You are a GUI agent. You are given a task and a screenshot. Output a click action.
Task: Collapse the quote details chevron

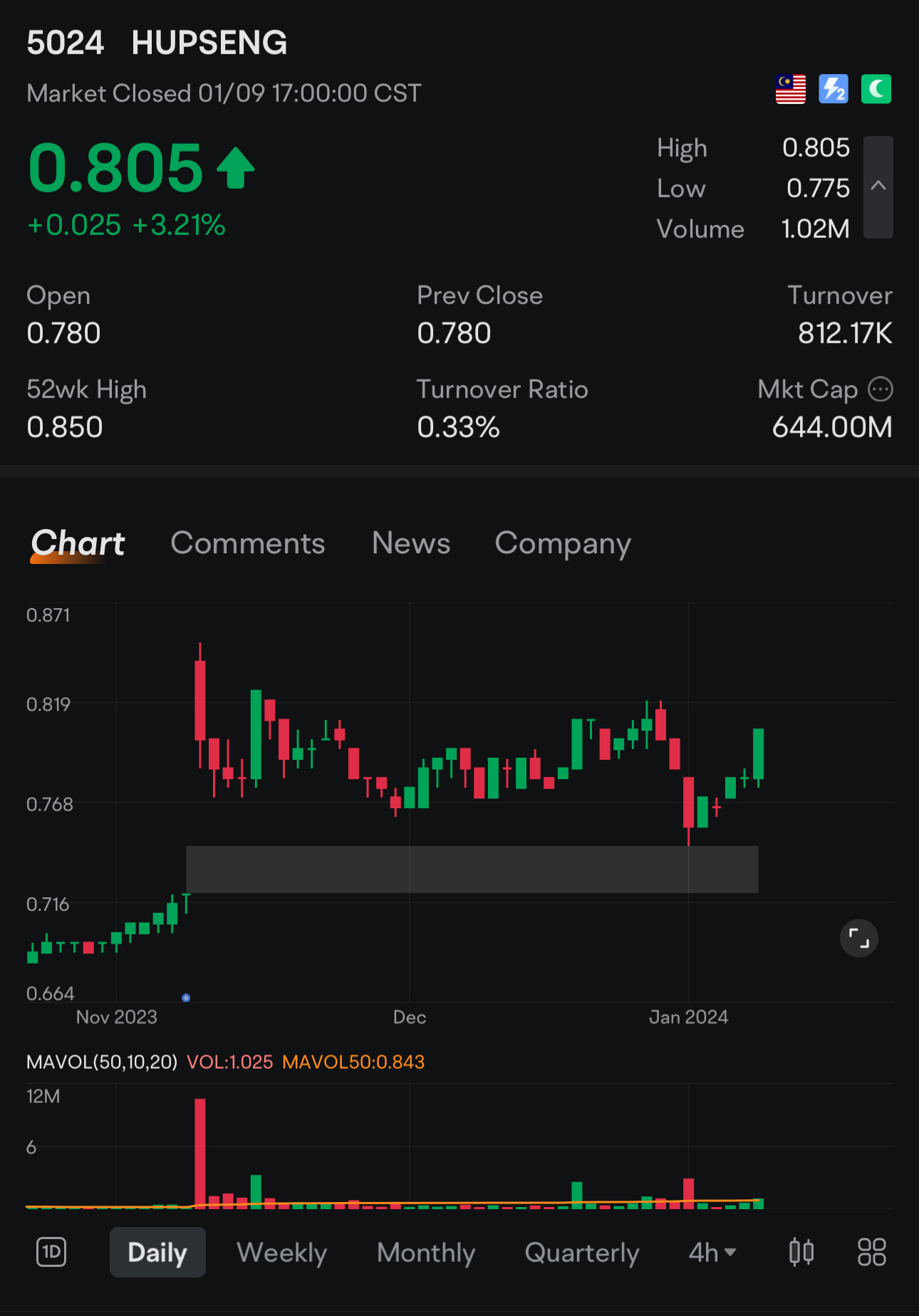[878, 187]
